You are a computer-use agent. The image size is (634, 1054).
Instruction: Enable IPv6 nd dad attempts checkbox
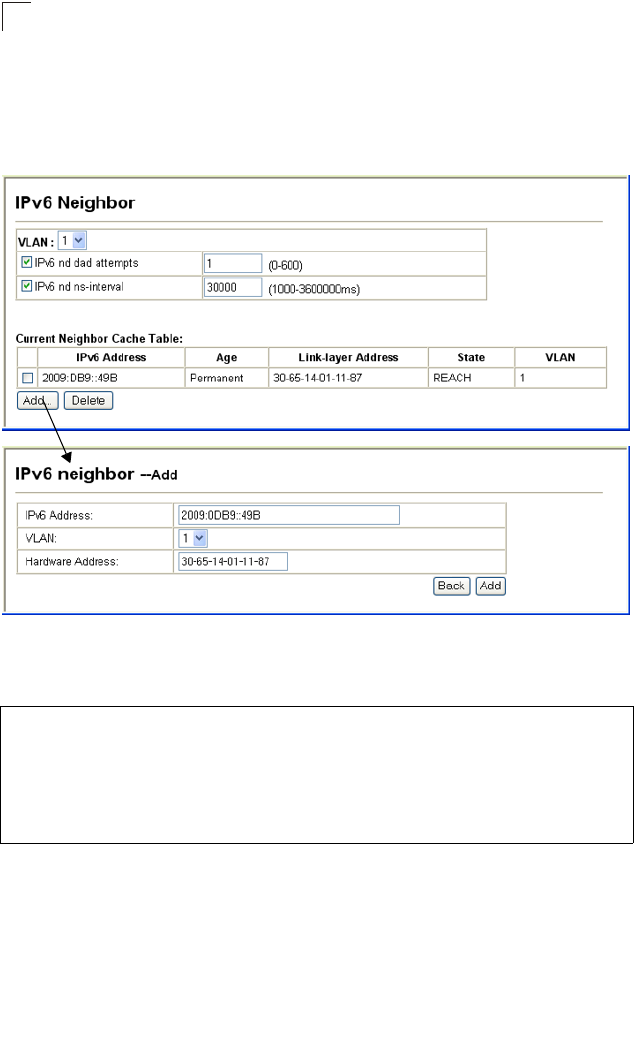27,262
